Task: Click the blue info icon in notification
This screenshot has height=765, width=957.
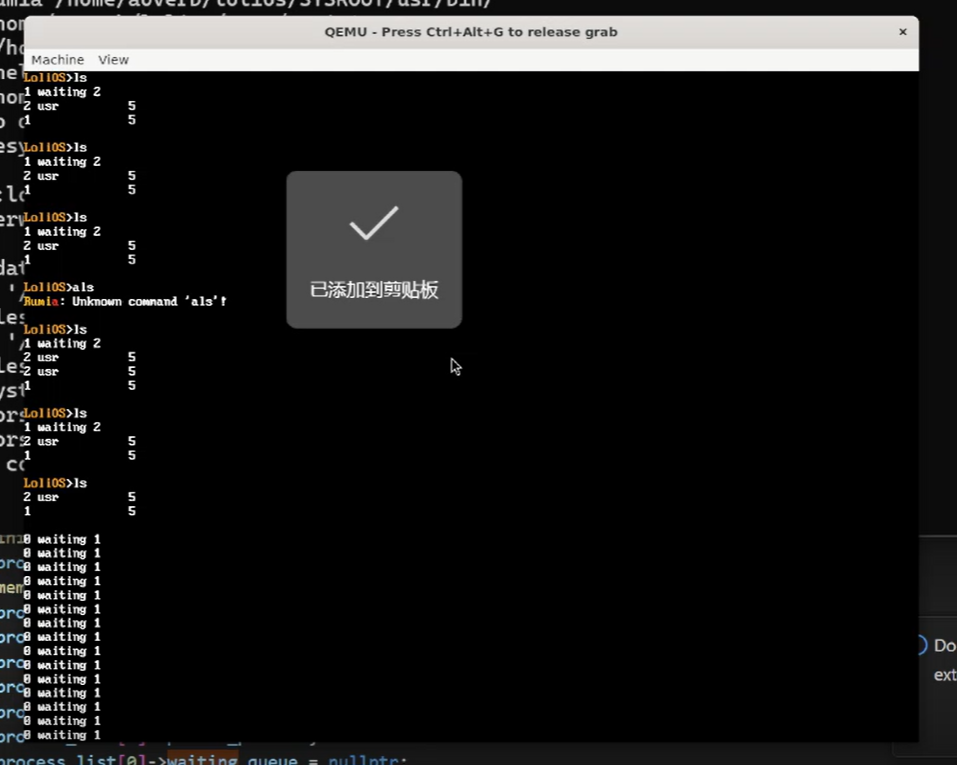Action: coord(922,645)
